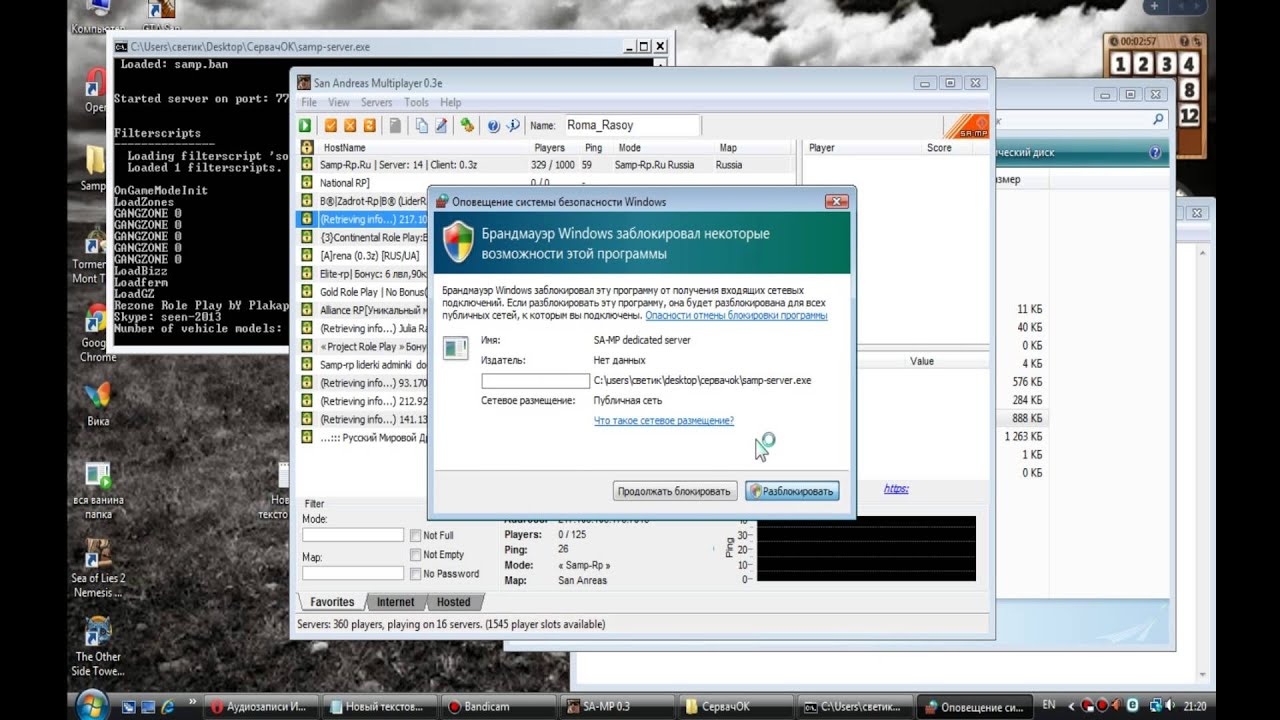Click the Mode column header in server list
Screen dimensions: 1280x720
[663, 148]
